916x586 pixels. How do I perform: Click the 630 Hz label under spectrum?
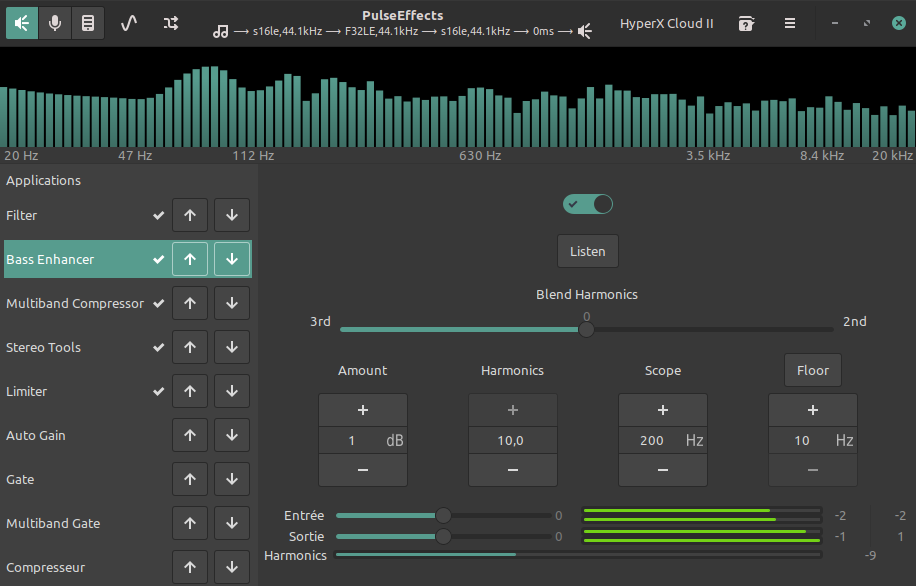tap(480, 155)
